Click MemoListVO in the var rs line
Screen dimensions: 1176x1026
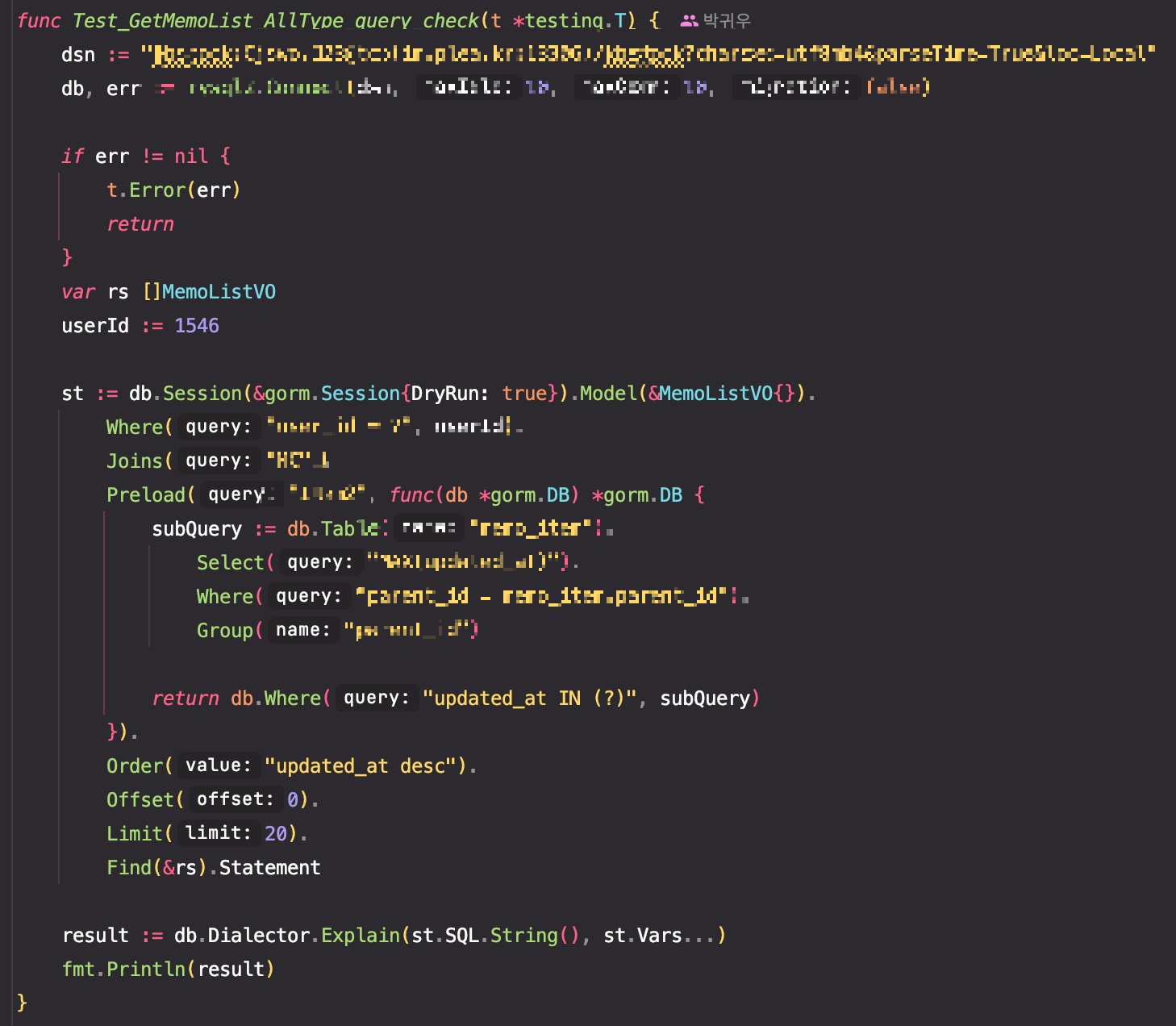click(x=219, y=292)
